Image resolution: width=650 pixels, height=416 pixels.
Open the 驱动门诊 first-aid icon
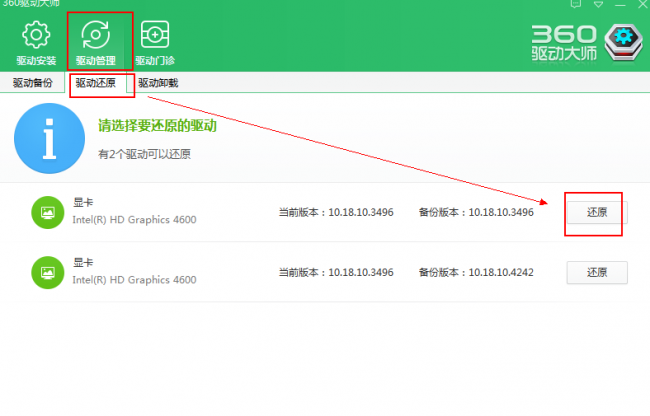(155, 44)
